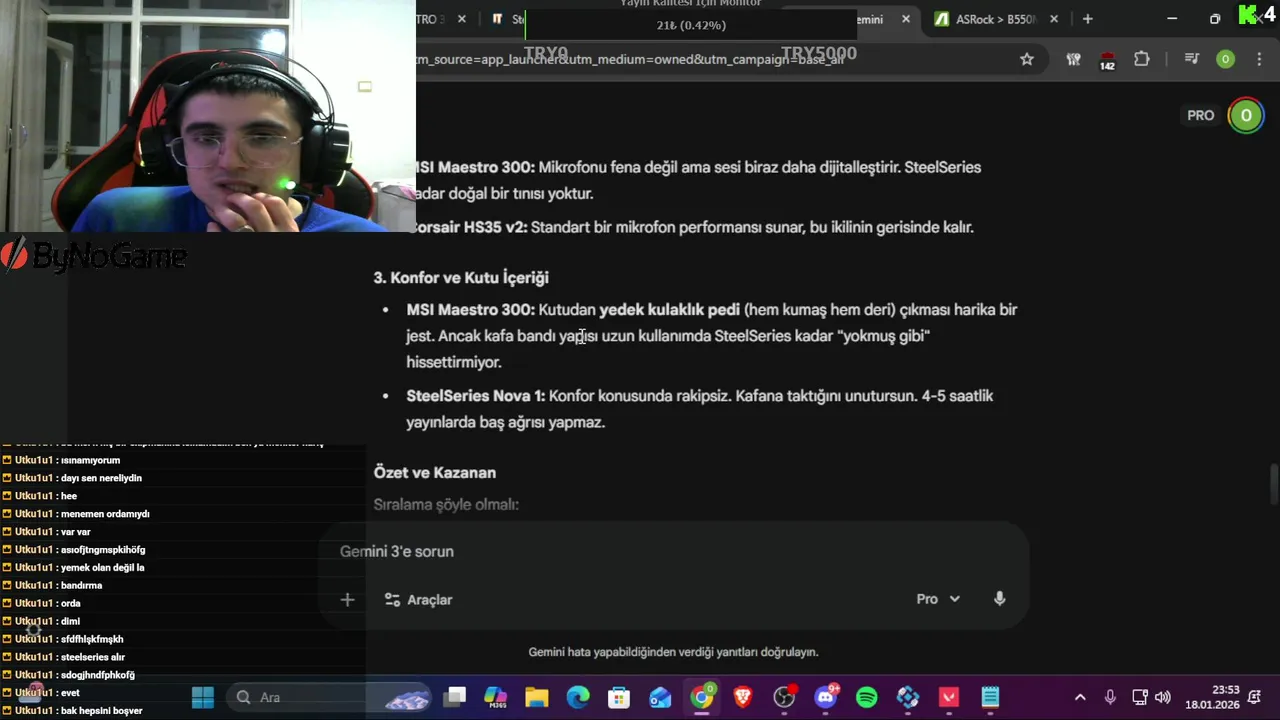Image resolution: width=1280 pixels, height=720 pixels.
Task: Open Notepad from the taskbar
Action: click(x=990, y=697)
